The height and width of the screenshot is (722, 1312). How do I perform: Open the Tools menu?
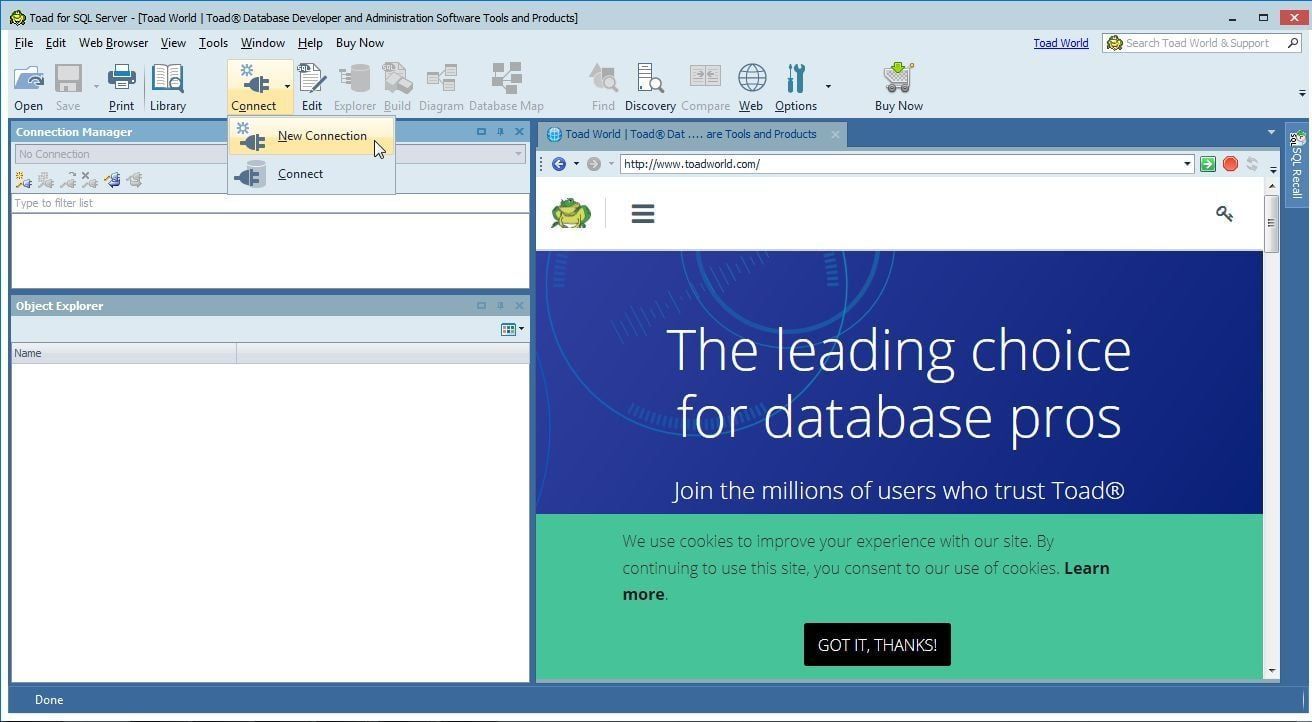213,43
